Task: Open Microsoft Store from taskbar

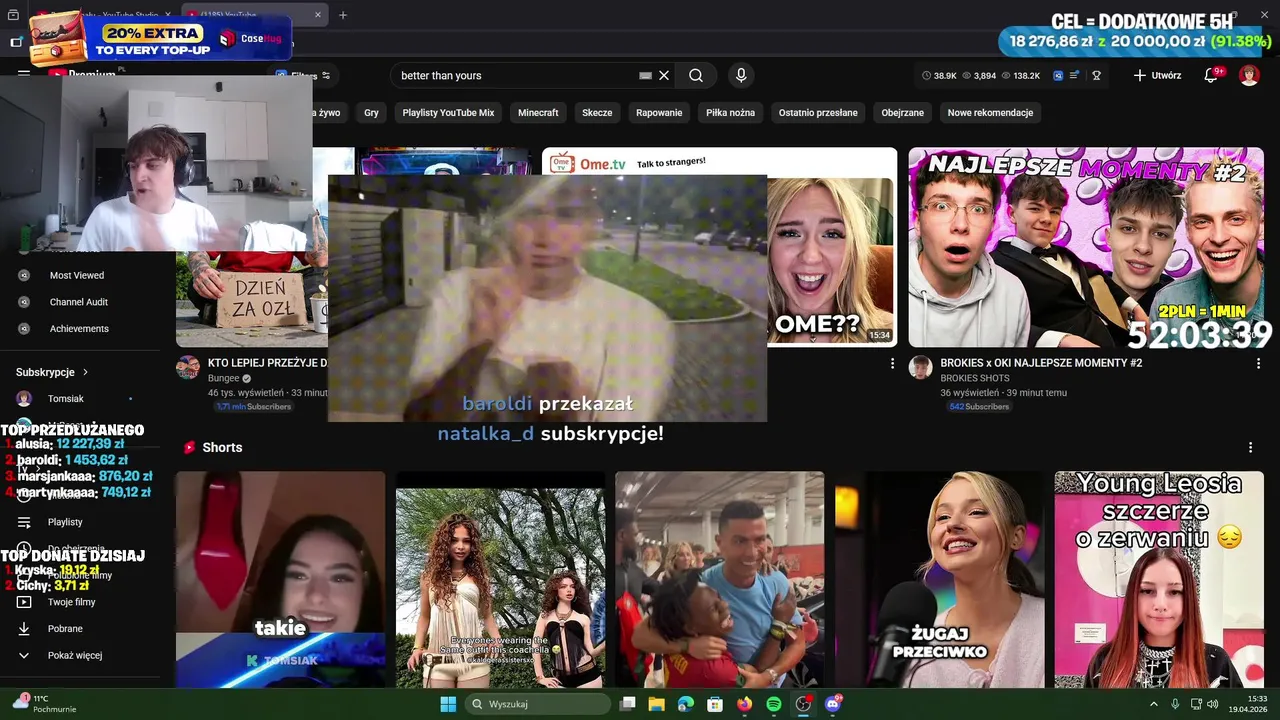Action: click(x=715, y=704)
